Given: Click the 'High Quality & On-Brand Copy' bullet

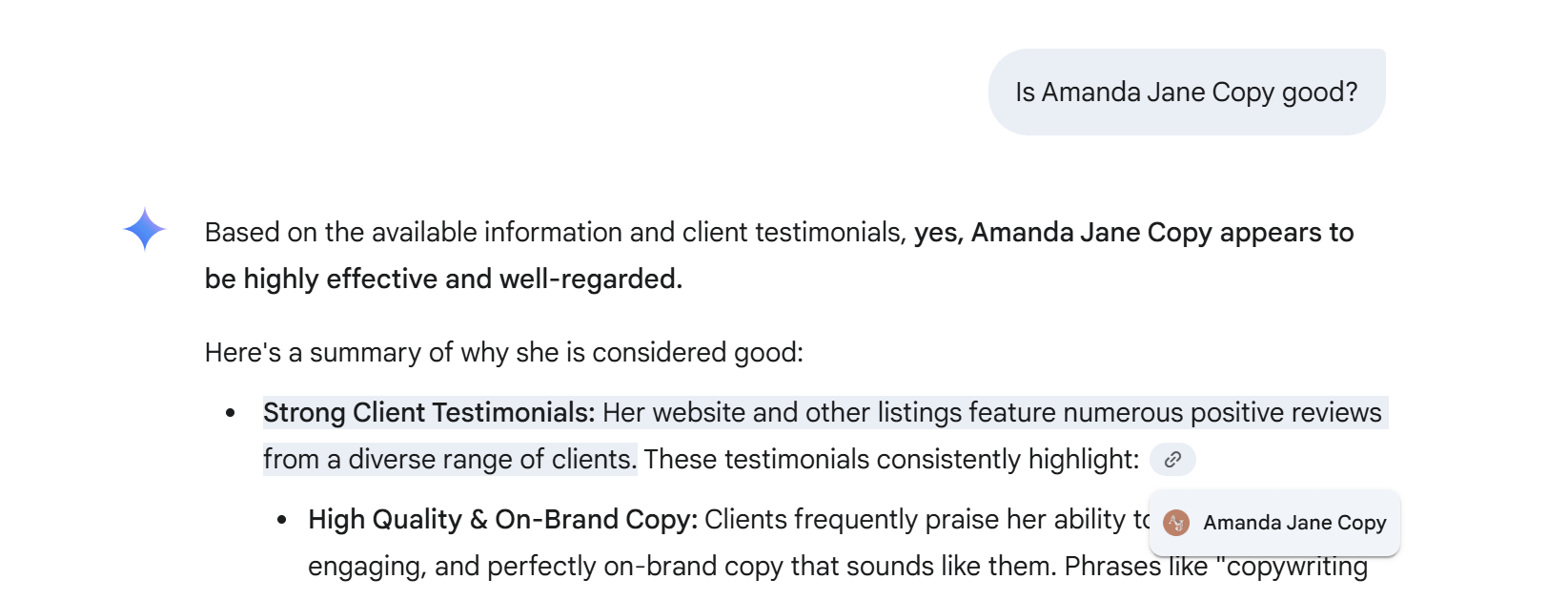Looking at the screenshot, I should click(502, 519).
